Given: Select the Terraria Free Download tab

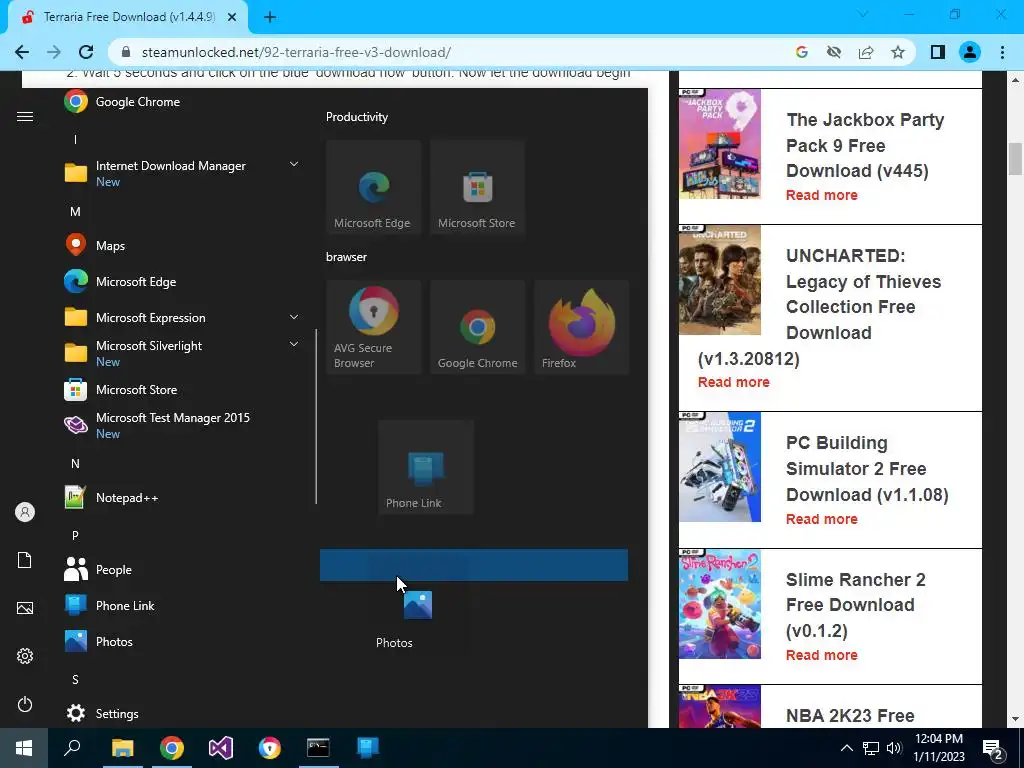Looking at the screenshot, I should click(x=129, y=17).
